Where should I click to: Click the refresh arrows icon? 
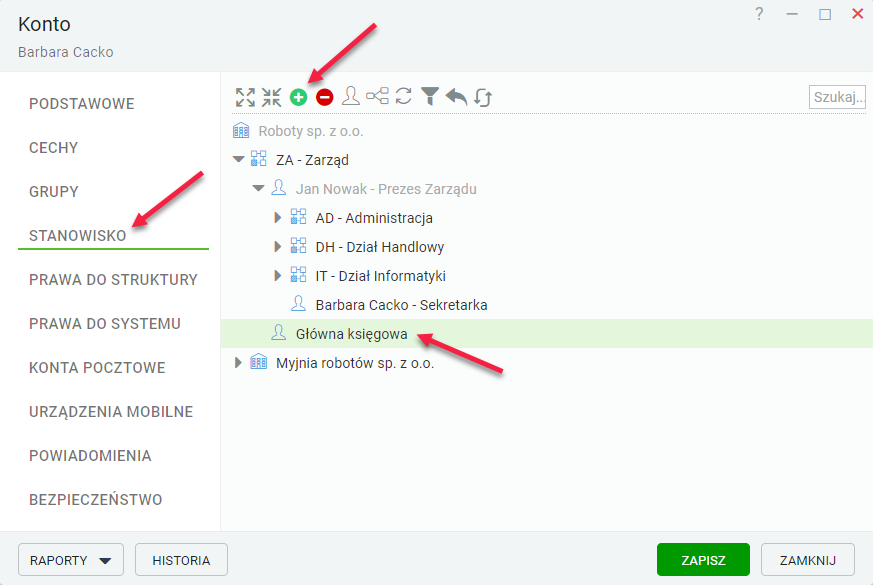pos(404,96)
